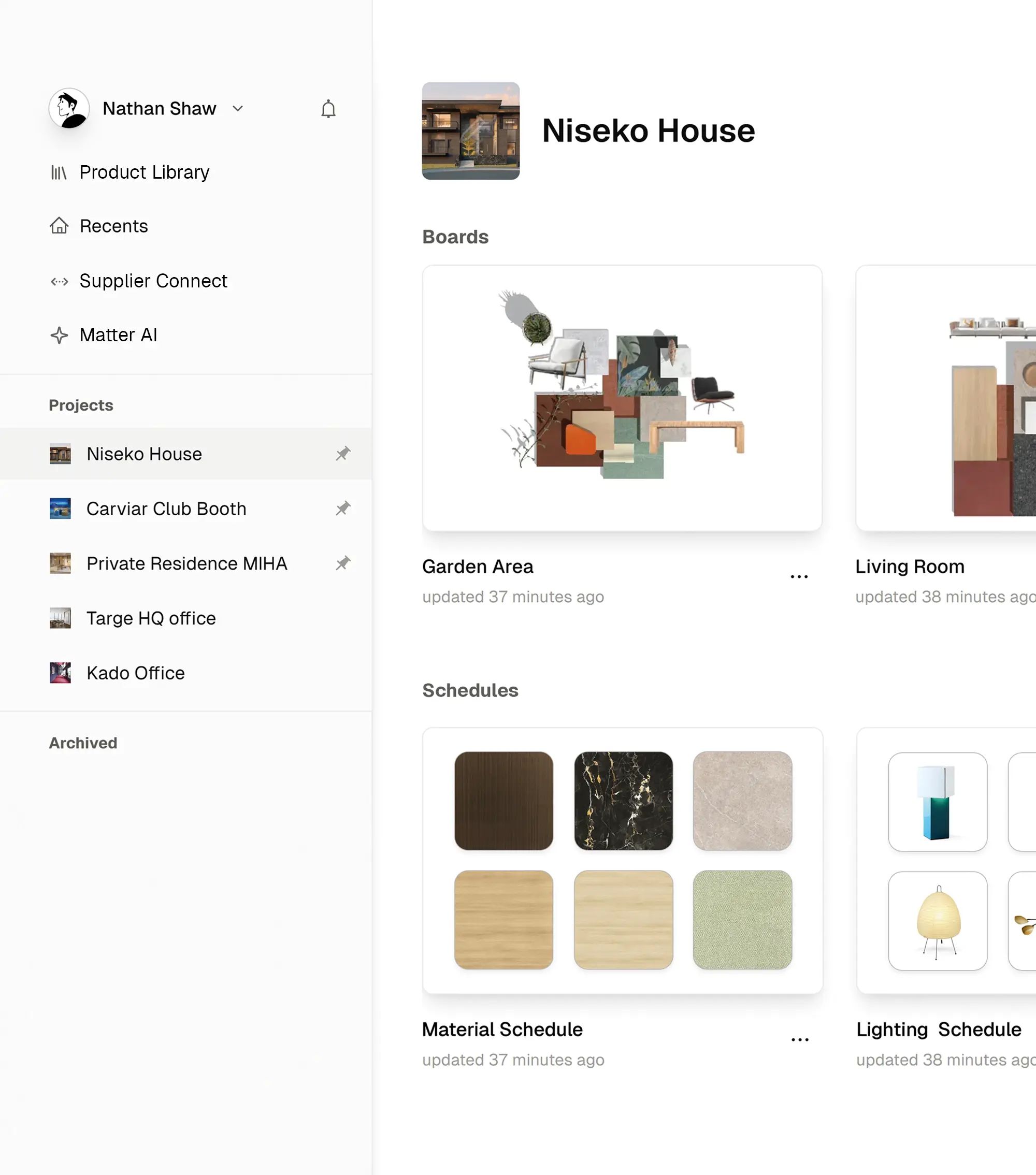Open the notifications bell icon

click(328, 109)
